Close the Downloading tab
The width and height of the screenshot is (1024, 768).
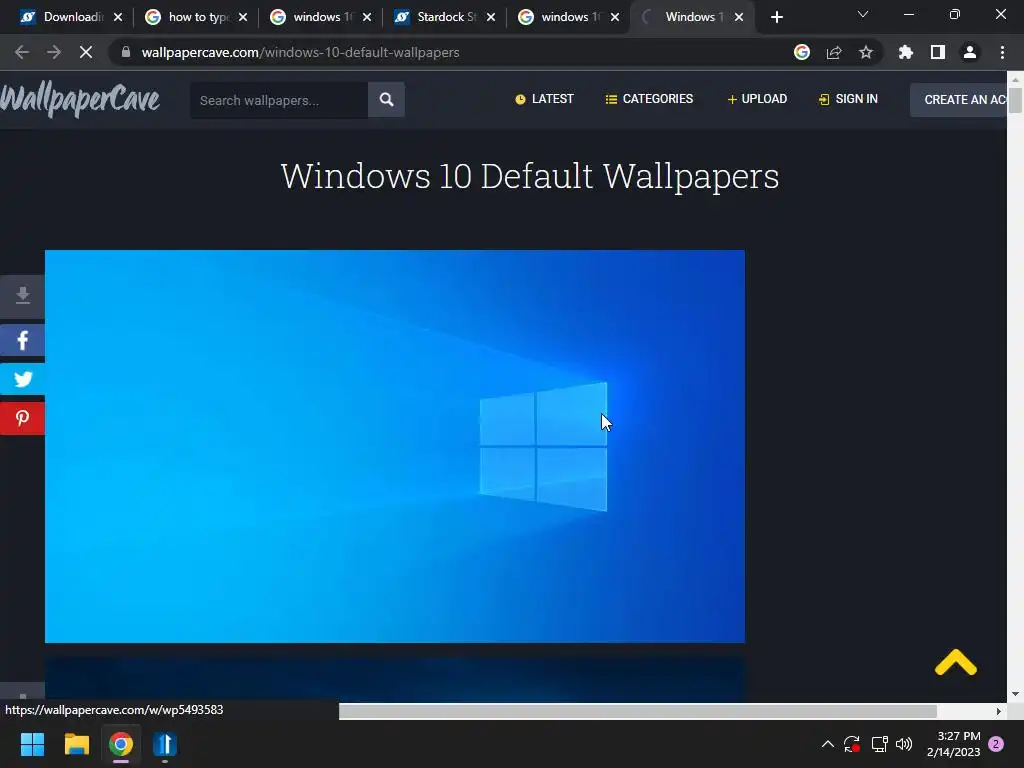tap(118, 17)
